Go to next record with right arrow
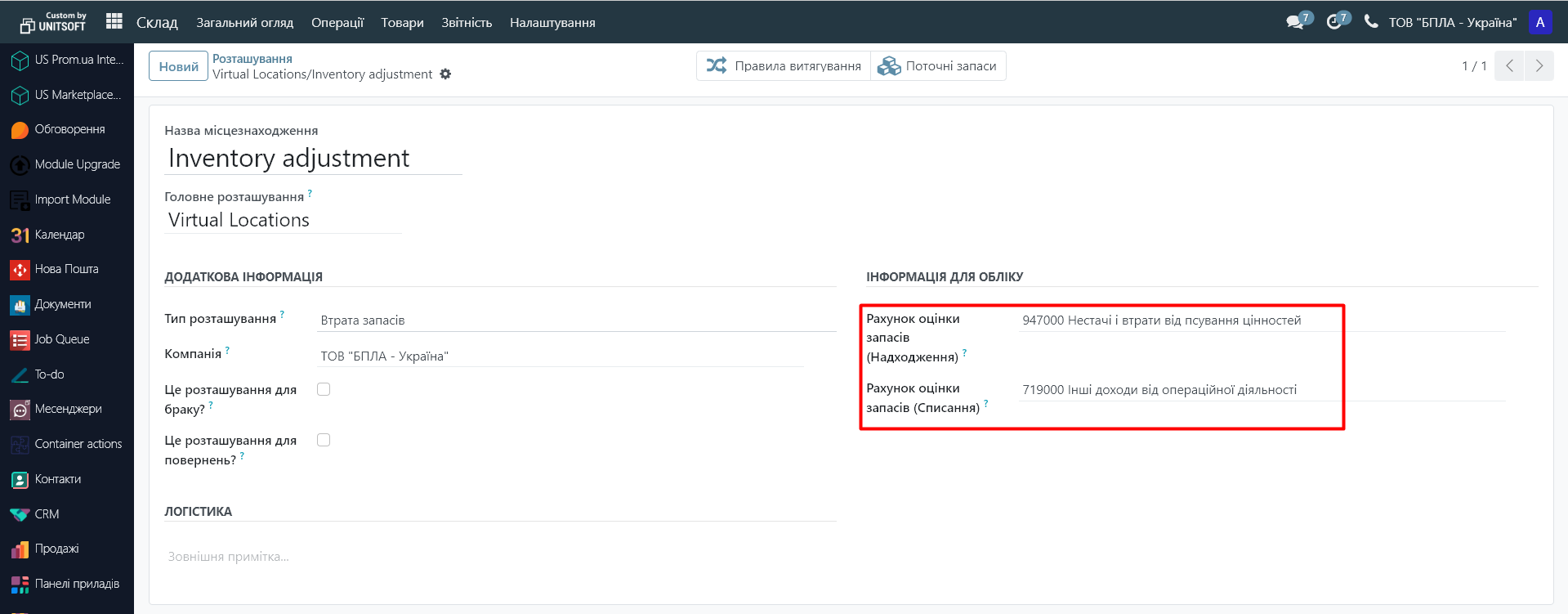This screenshot has height=614, width=1568. pos(1539,65)
